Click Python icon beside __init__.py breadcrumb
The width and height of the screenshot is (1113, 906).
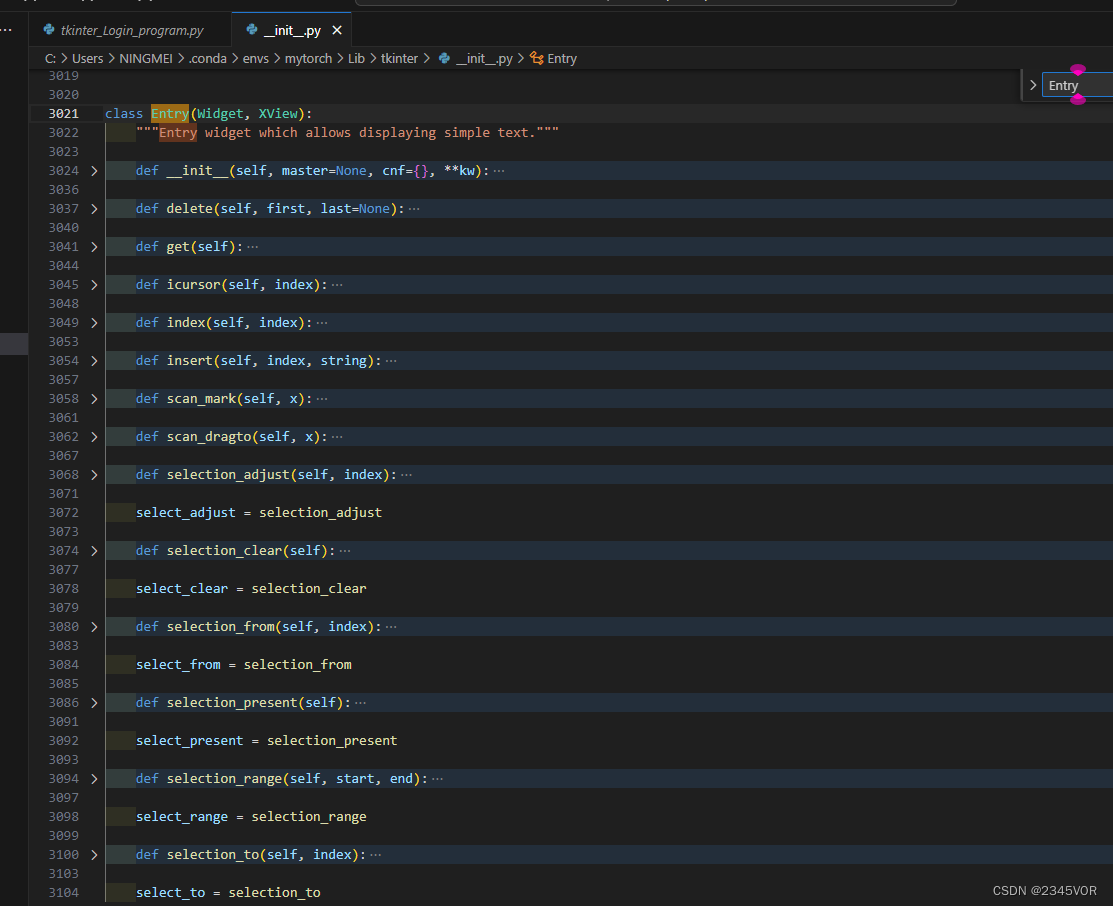444,58
